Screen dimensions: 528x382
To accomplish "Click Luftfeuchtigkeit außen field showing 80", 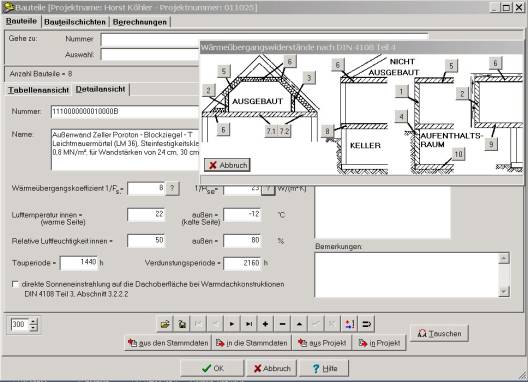I will click(x=242, y=241).
